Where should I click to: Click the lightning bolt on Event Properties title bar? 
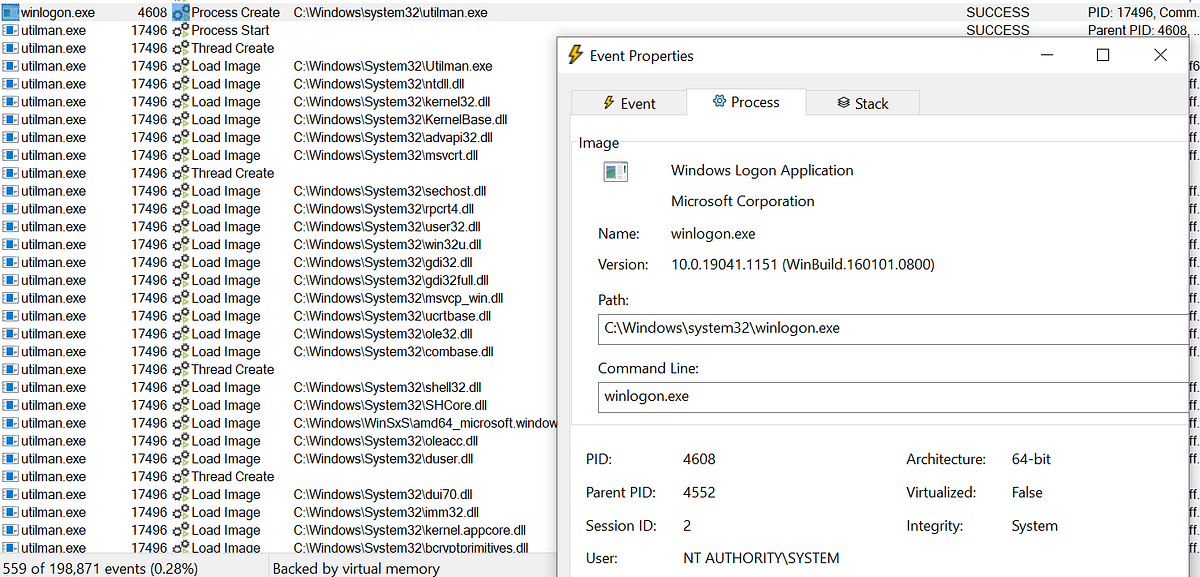(575, 56)
